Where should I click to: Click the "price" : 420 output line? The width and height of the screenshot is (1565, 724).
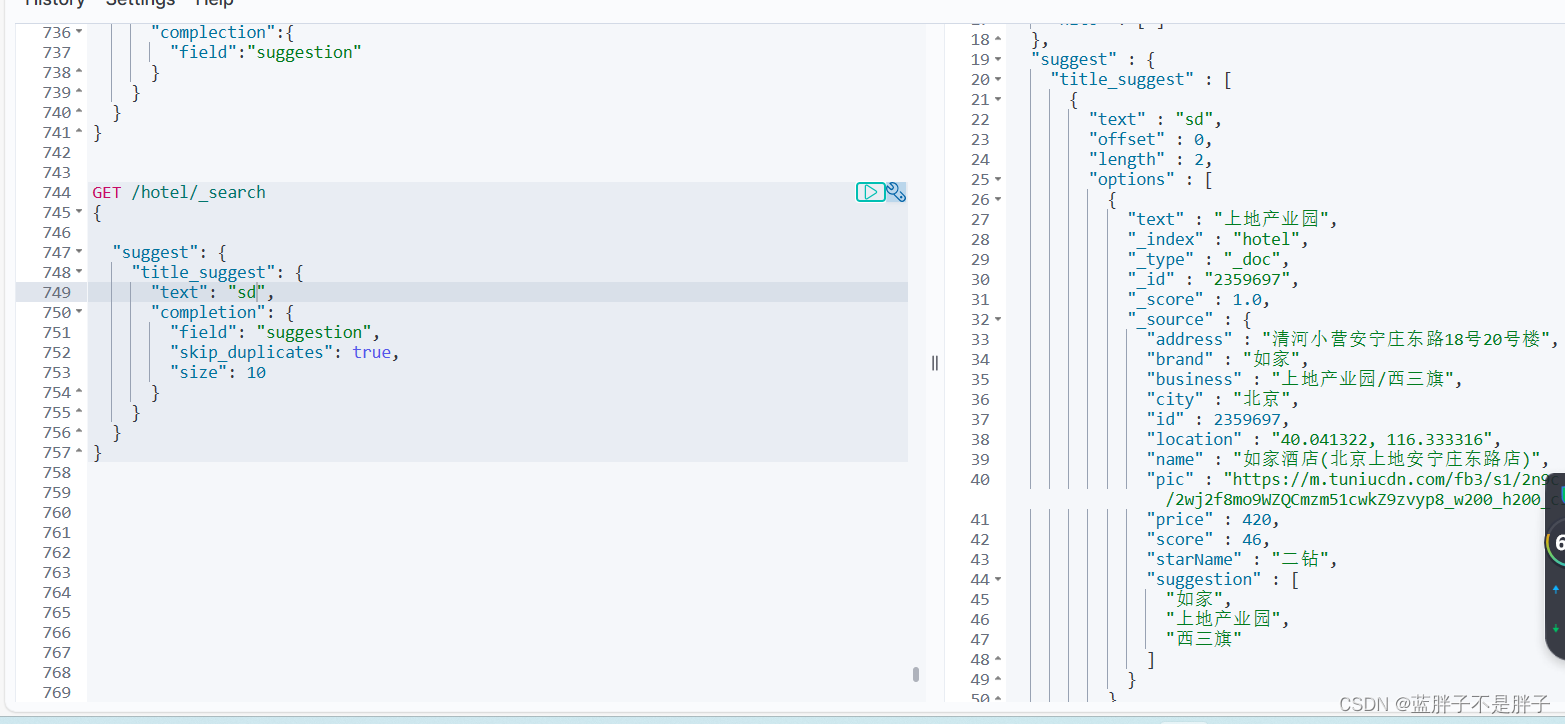1212,519
